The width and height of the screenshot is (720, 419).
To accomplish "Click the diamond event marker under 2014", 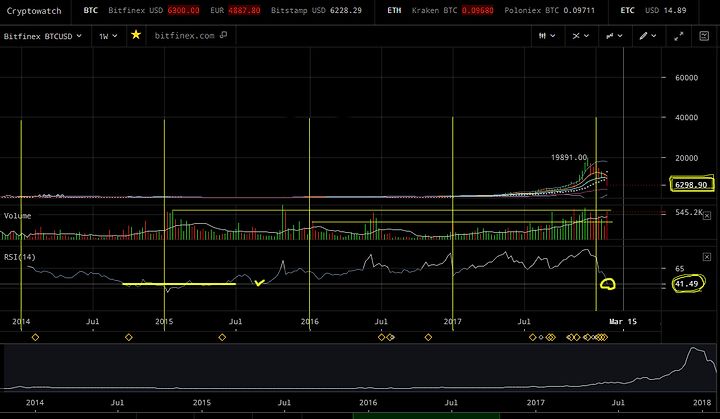I will point(35,337).
